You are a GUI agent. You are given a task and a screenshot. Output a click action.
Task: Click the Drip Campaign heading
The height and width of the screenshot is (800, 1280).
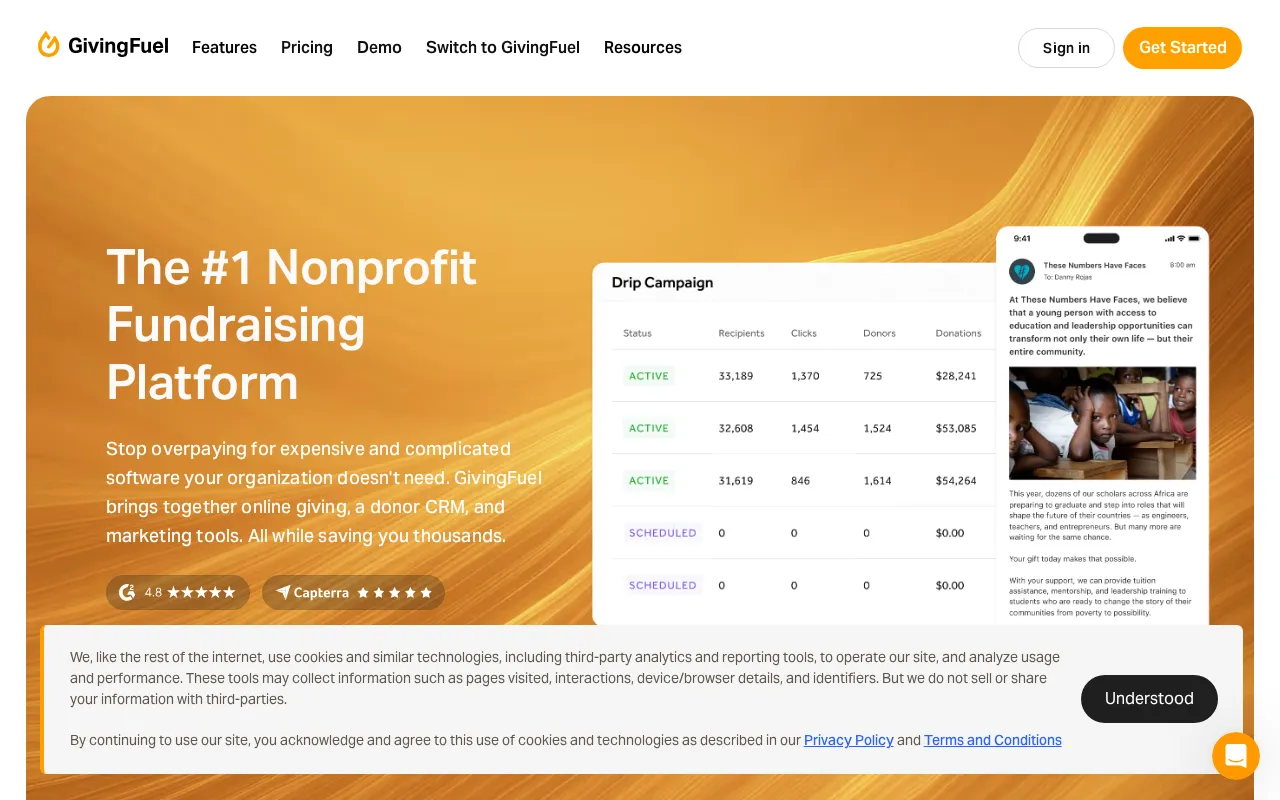pos(662,283)
